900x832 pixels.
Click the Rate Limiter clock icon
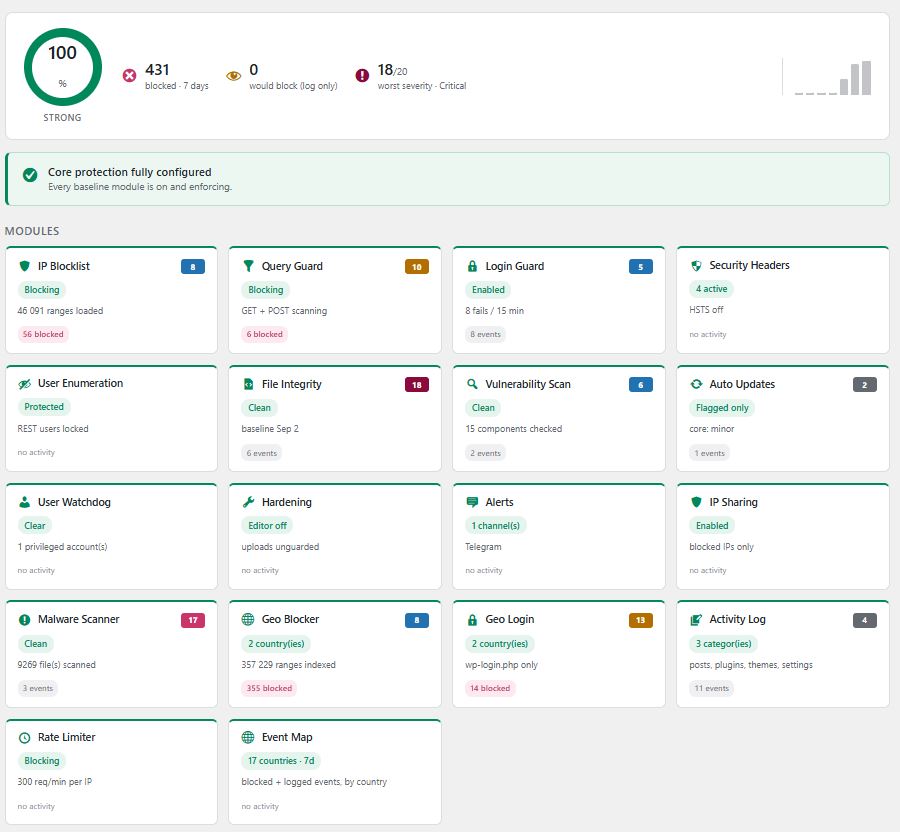click(x=24, y=738)
